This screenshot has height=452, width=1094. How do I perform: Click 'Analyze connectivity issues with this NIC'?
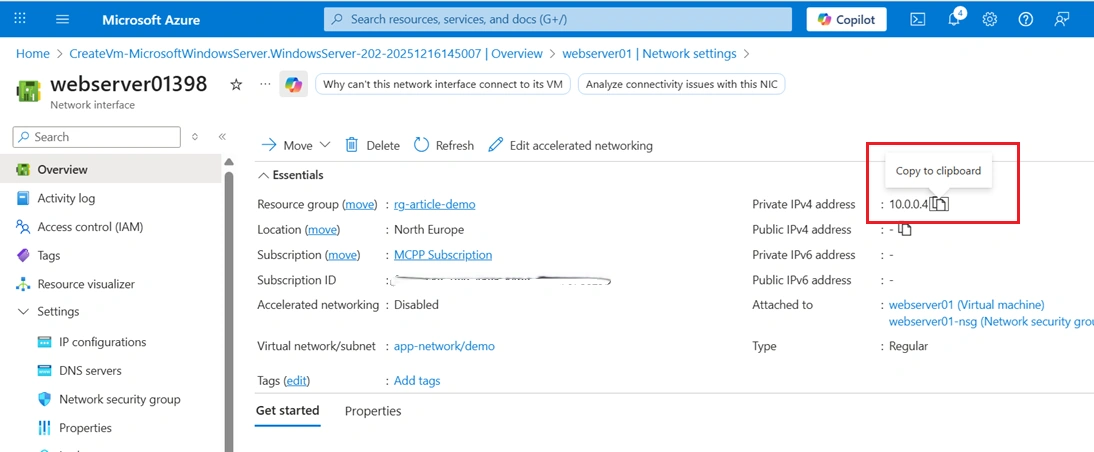(x=682, y=84)
